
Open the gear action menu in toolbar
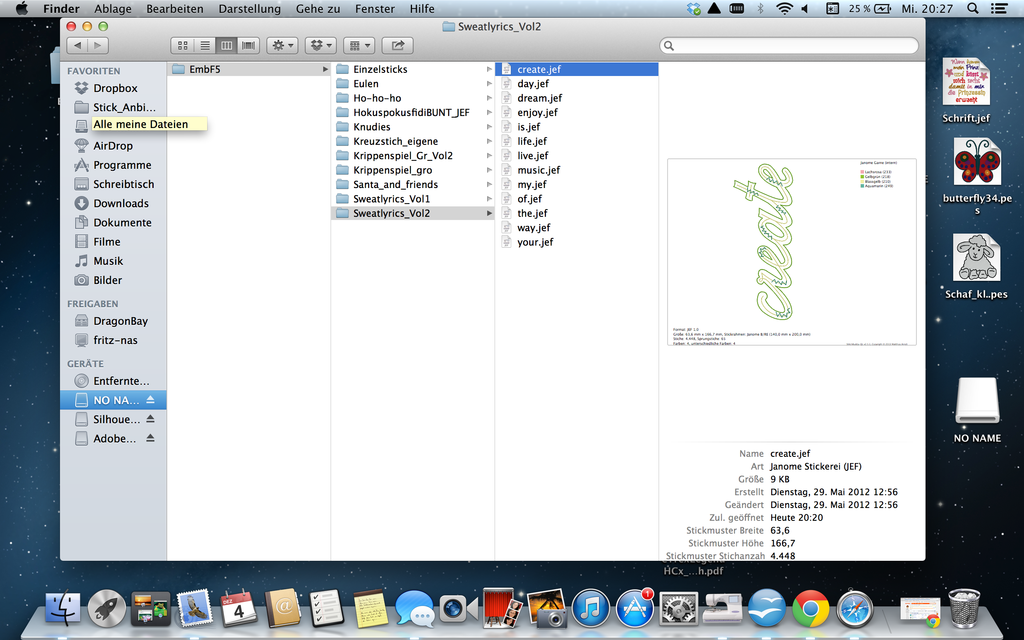283,45
